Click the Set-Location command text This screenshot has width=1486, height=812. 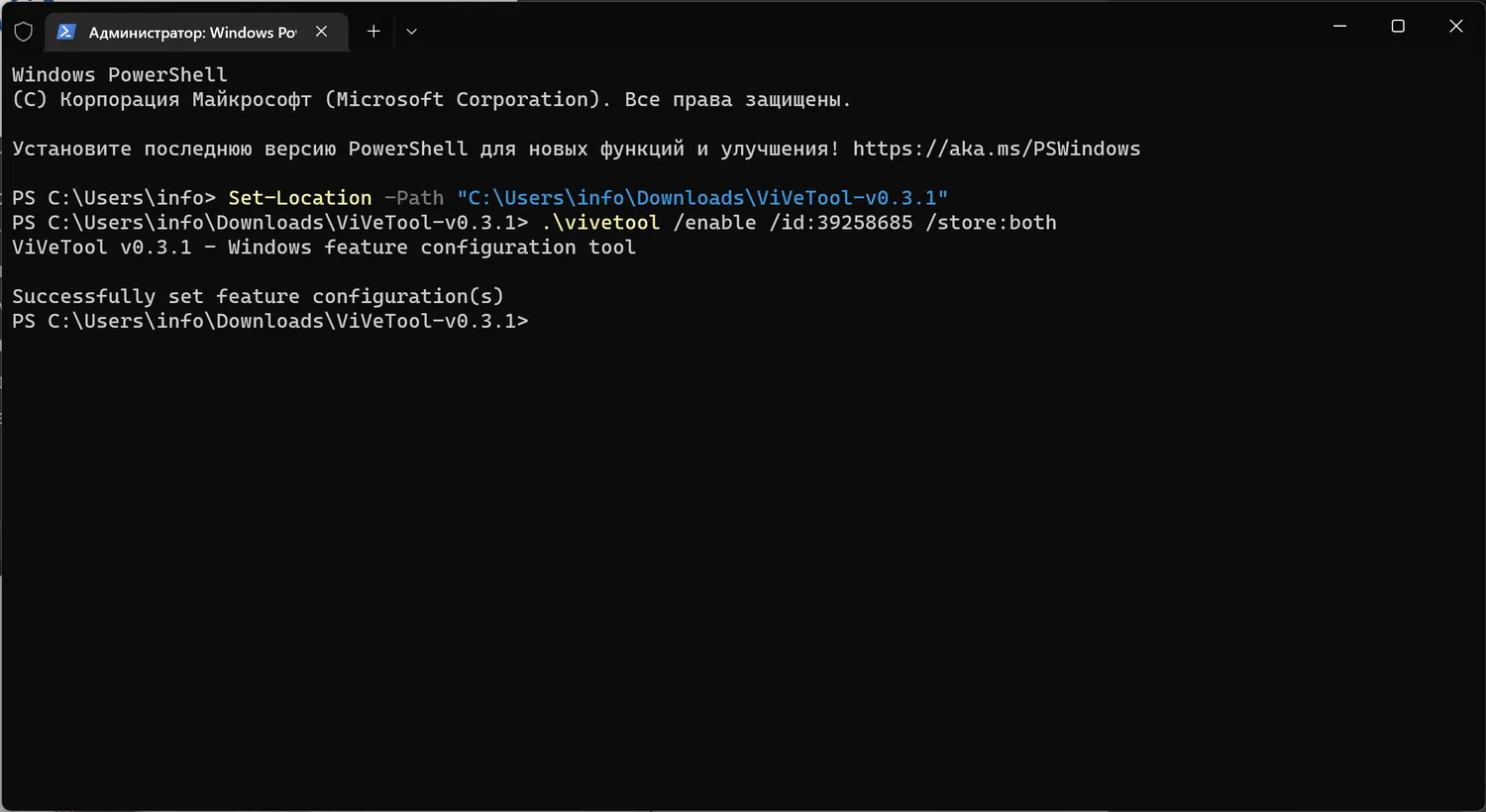[x=300, y=198]
